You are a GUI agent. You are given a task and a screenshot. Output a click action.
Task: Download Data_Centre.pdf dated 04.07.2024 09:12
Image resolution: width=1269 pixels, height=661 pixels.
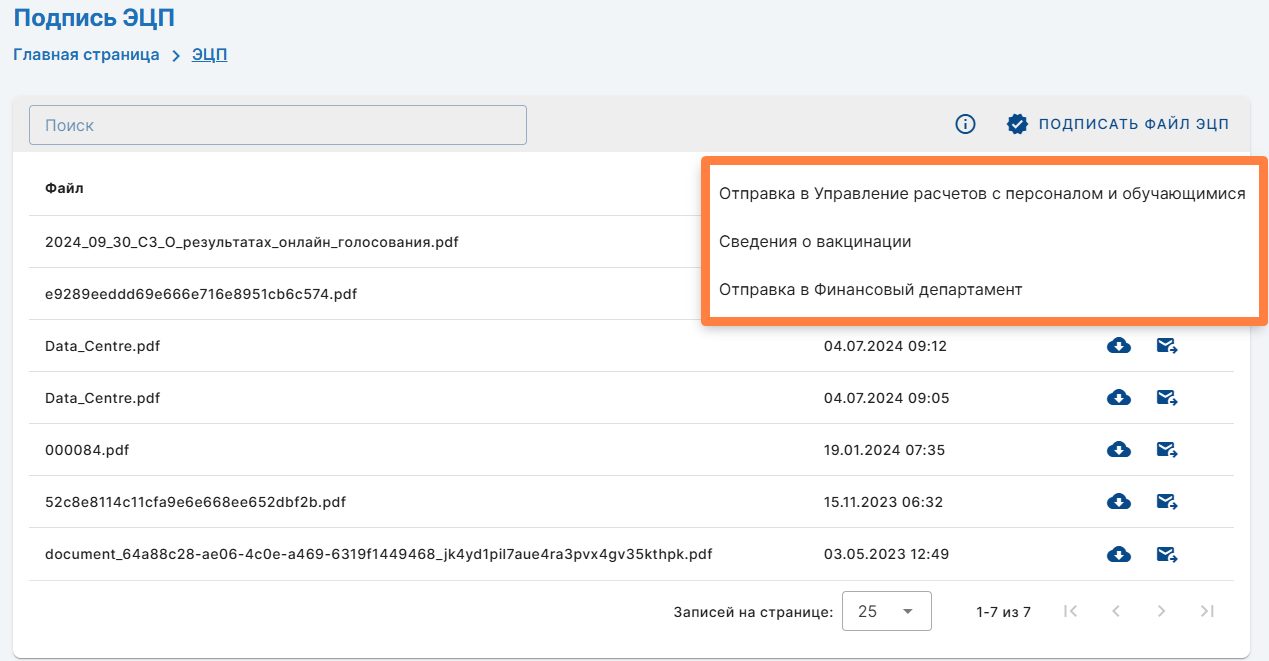point(1119,346)
